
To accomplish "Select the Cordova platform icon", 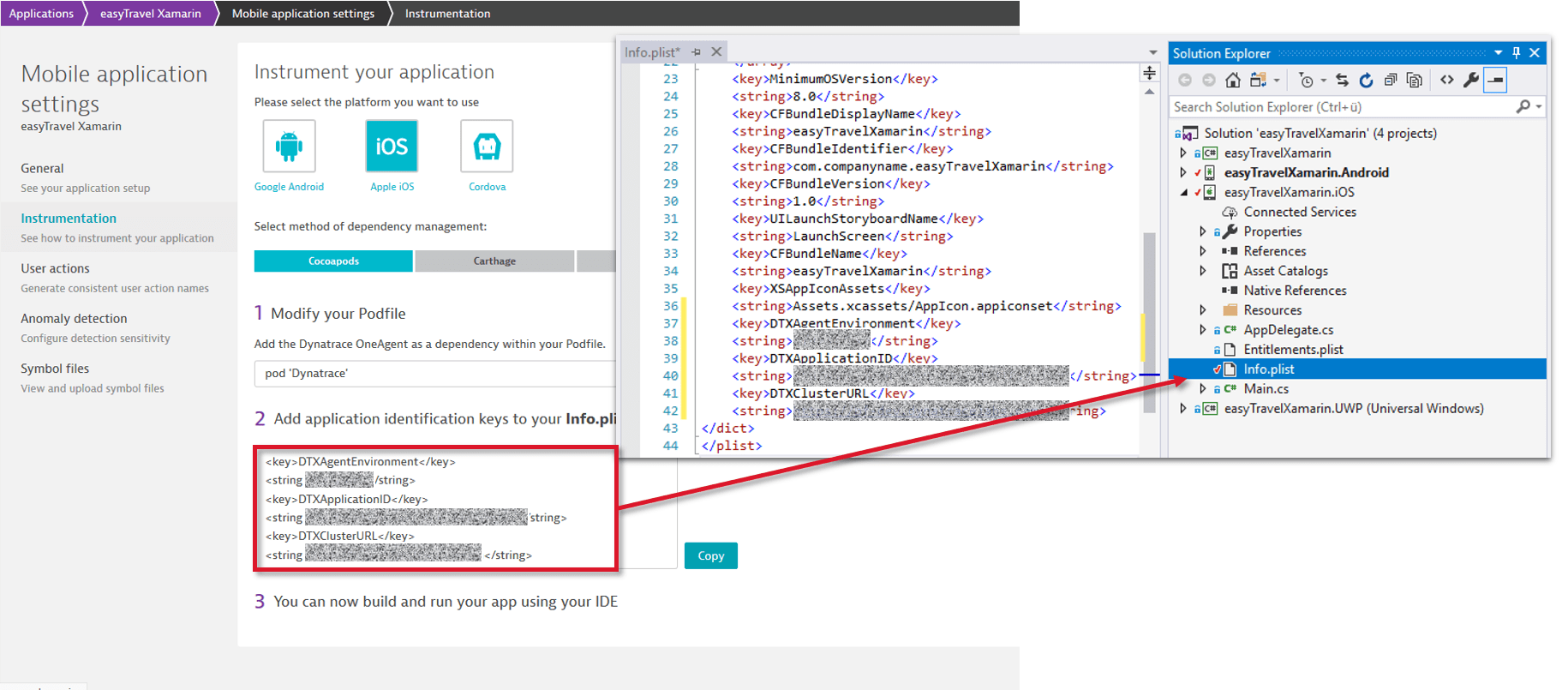I will click(x=487, y=147).
